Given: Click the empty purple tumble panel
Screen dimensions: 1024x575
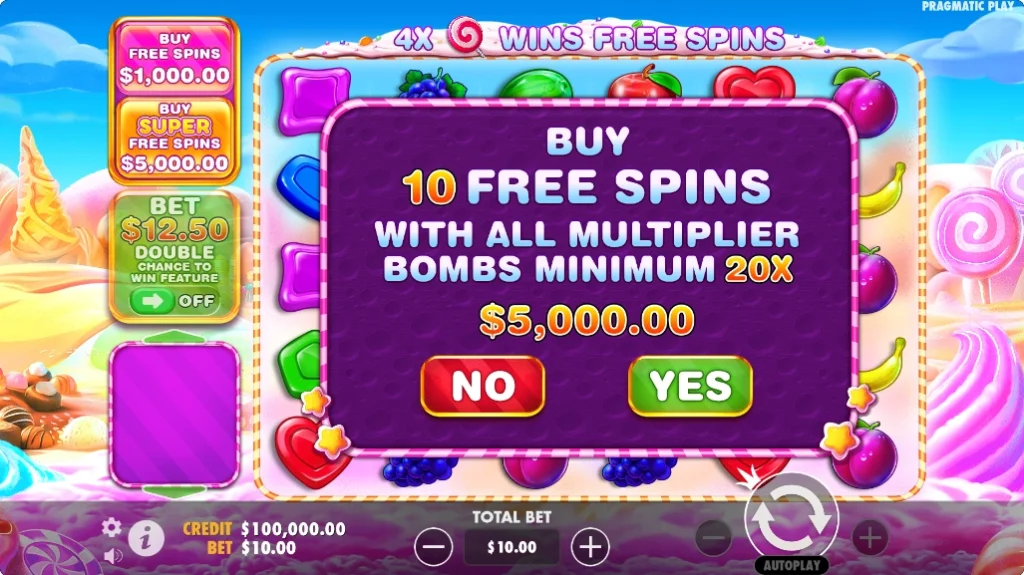Looking at the screenshot, I should click(174, 414).
